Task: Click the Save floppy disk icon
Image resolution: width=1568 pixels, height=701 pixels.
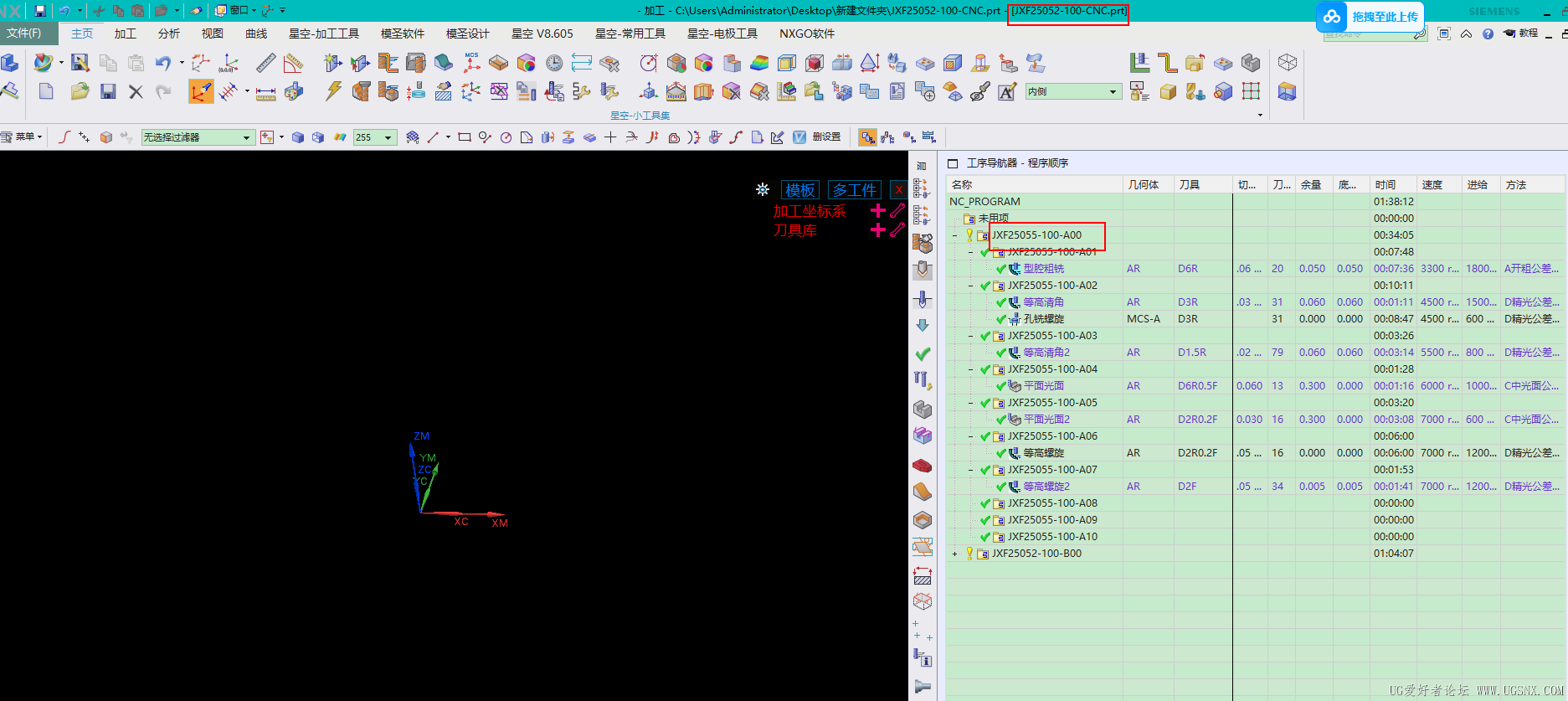Action: (108, 91)
